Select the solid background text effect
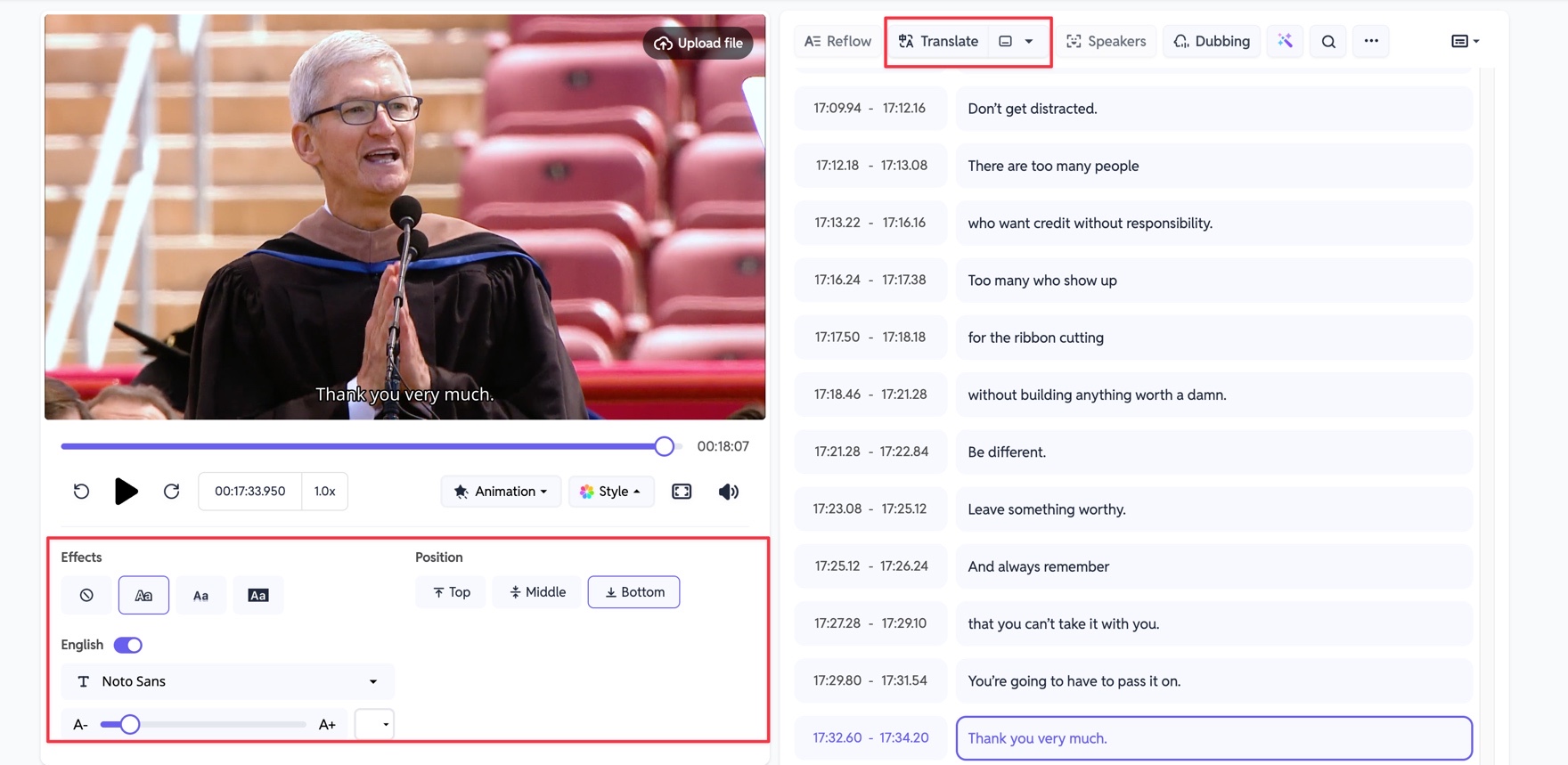 tap(258, 595)
